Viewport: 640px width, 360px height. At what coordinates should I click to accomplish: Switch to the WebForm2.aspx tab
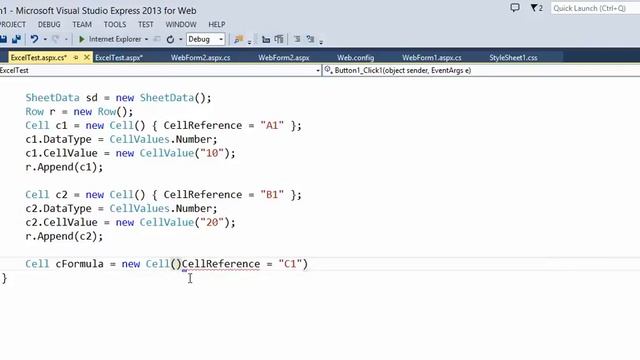[x=284, y=58]
